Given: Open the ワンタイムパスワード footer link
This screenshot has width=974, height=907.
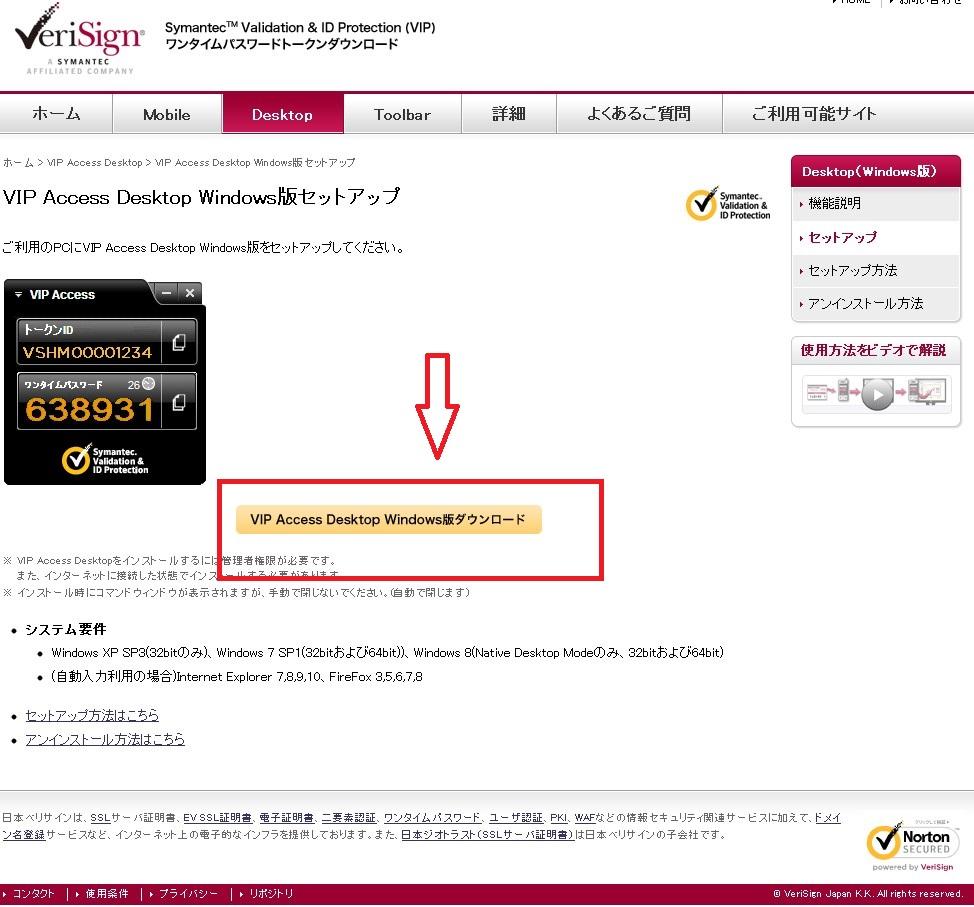Looking at the screenshot, I should (x=432, y=818).
